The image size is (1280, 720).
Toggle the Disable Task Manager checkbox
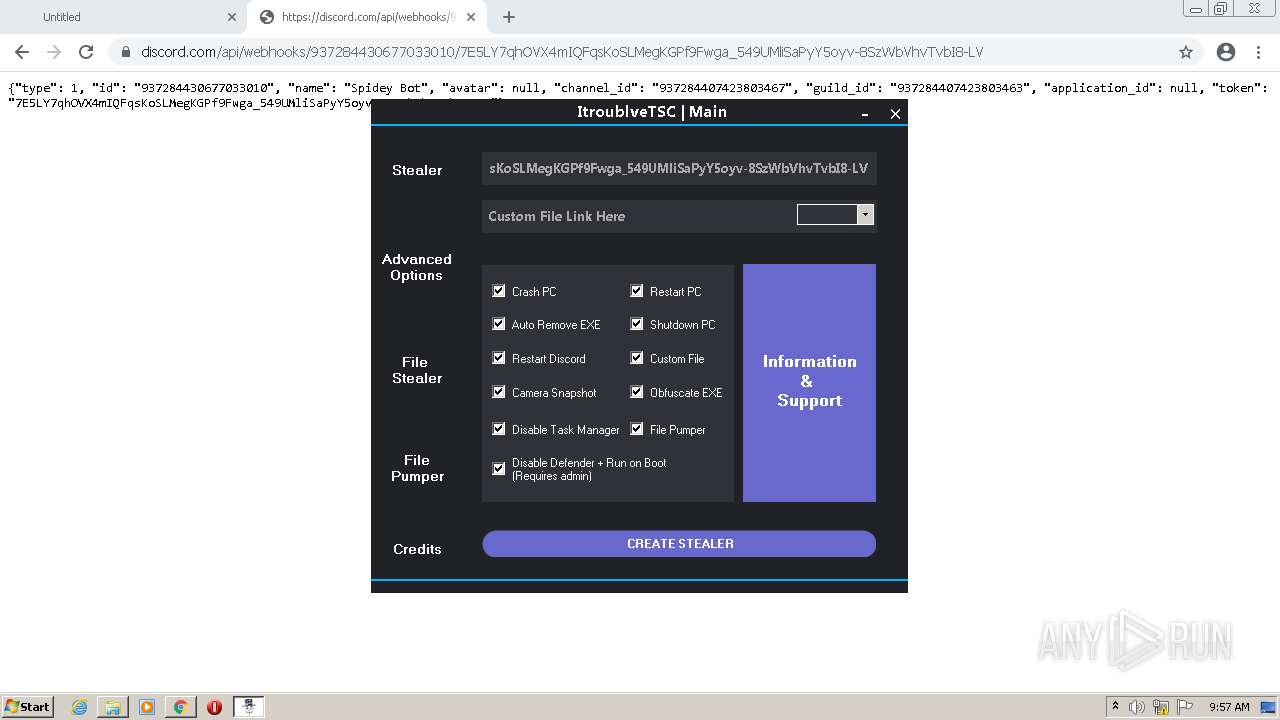(x=499, y=429)
